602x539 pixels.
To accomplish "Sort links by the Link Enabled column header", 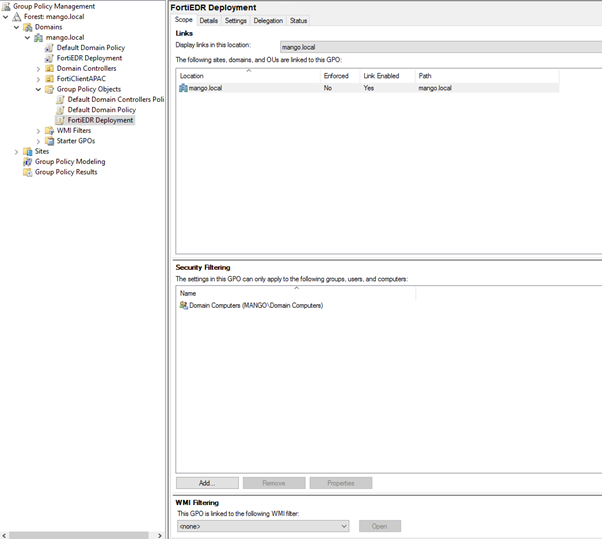I will (388, 76).
